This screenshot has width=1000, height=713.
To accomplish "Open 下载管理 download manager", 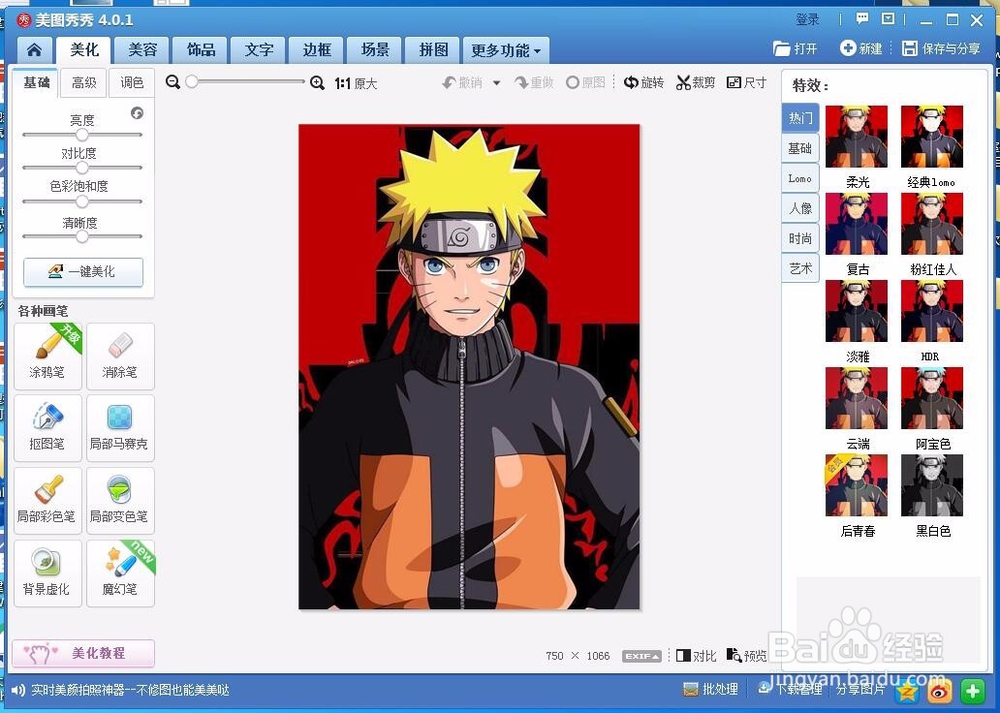I will 790,689.
